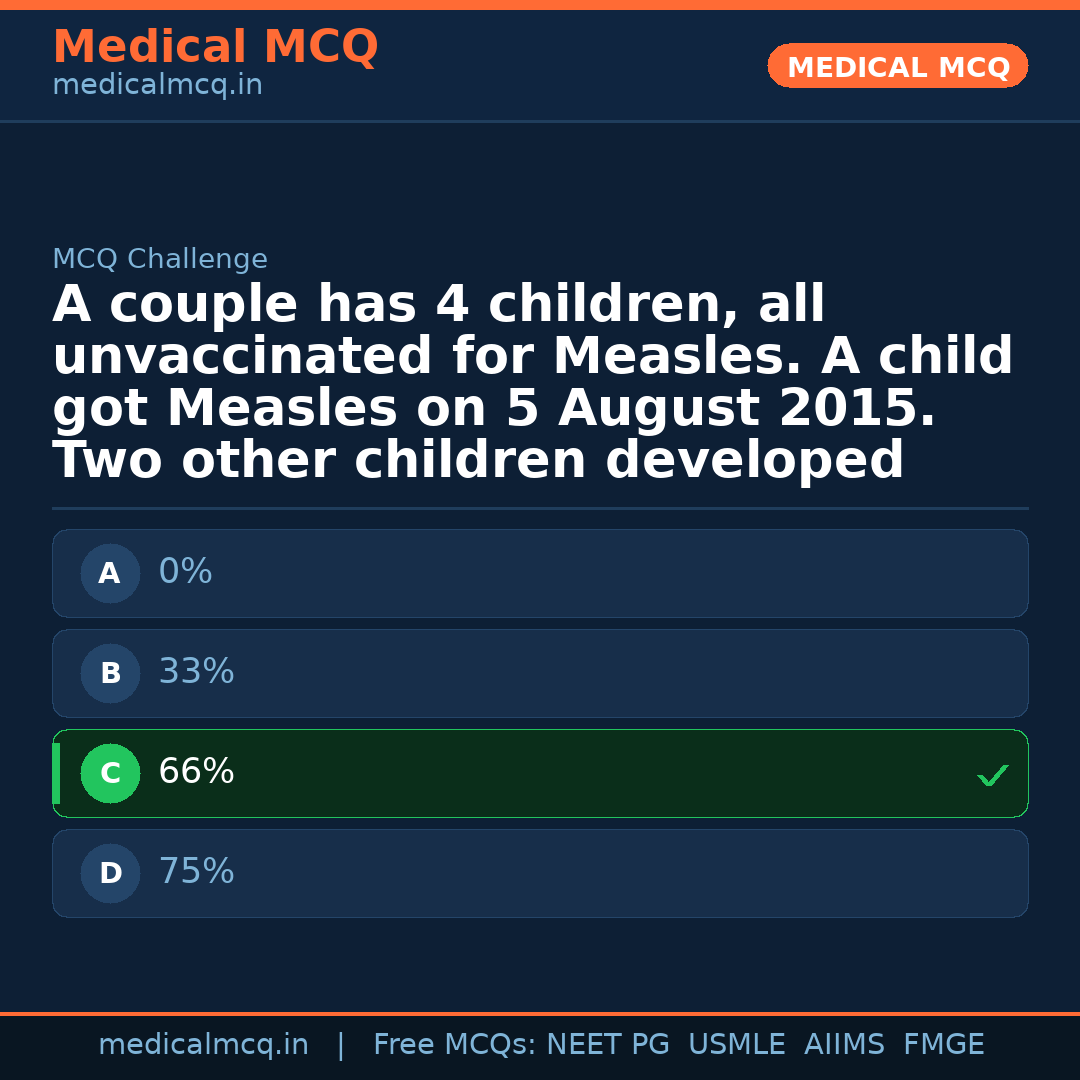Choose the 66% answer option
Viewport: 1080px width, 1080px height.
coord(540,773)
